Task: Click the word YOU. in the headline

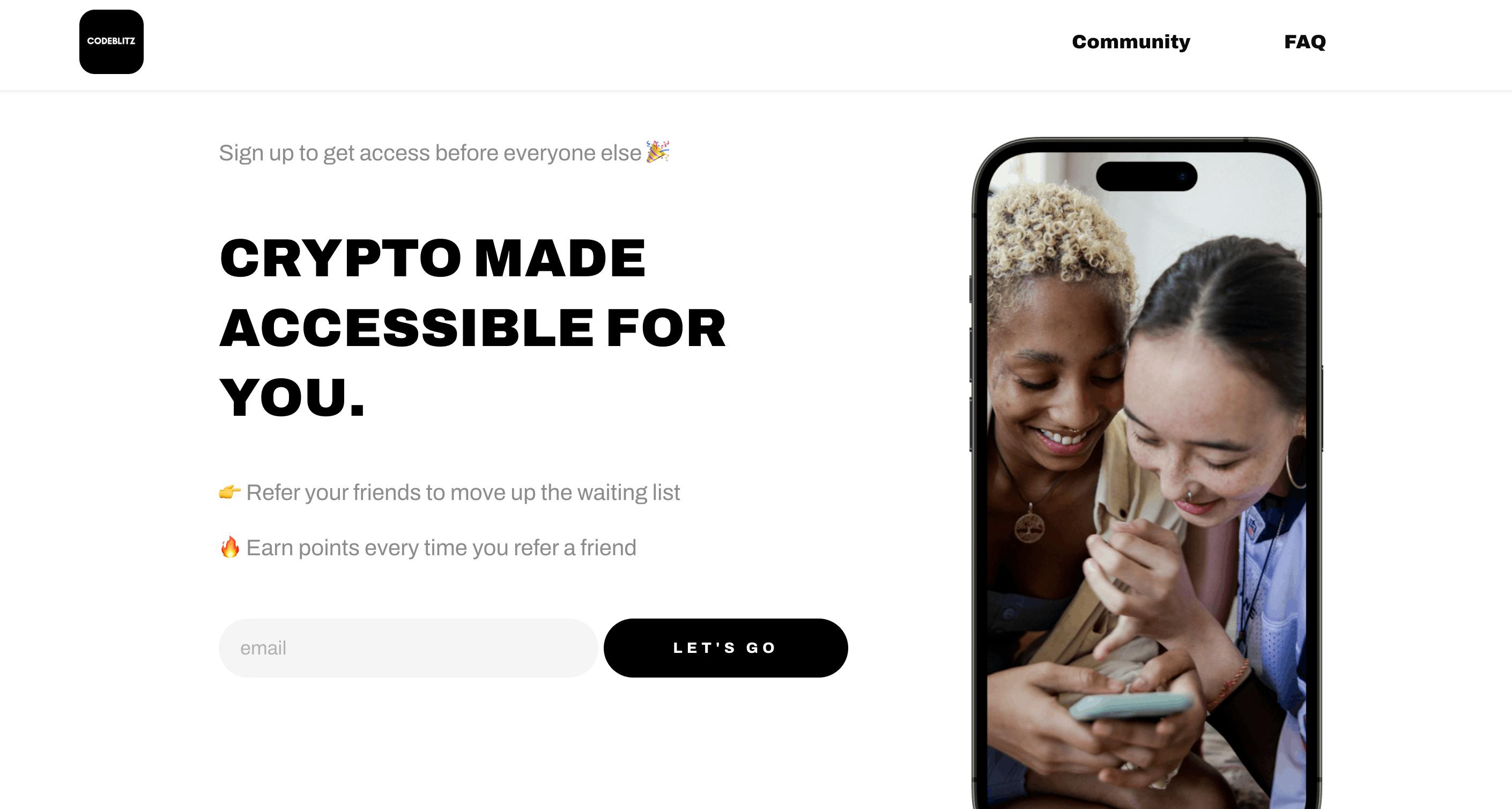Action: [x=292, y=398]
